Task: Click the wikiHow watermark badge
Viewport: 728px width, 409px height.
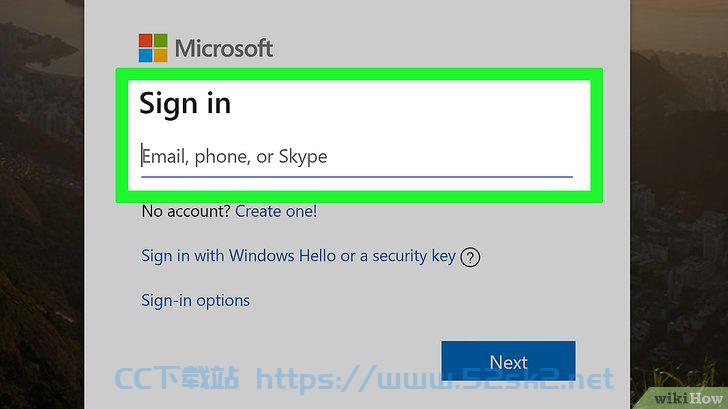Action: 687,398
